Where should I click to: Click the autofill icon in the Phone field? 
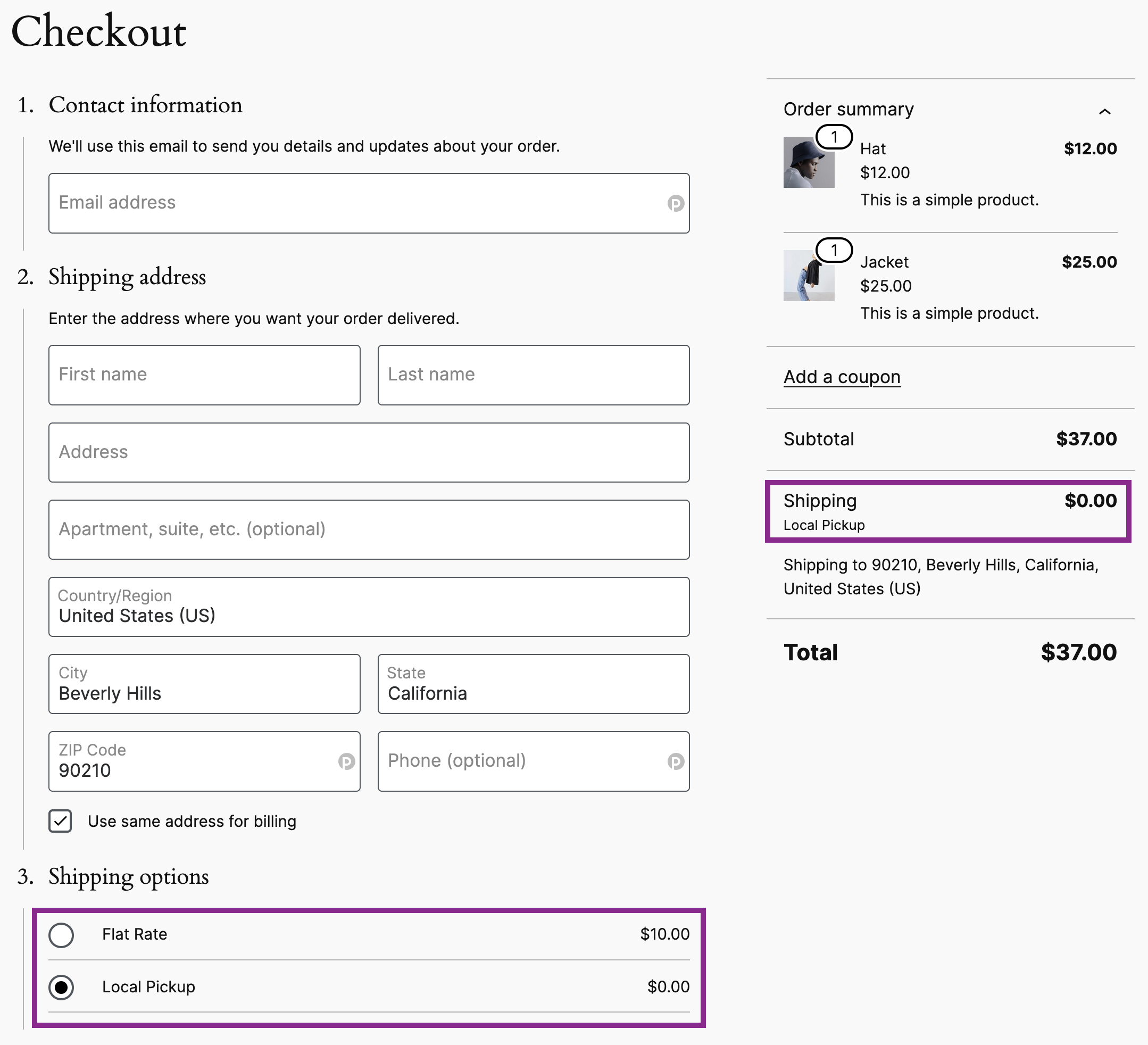(x=676, y=761)
